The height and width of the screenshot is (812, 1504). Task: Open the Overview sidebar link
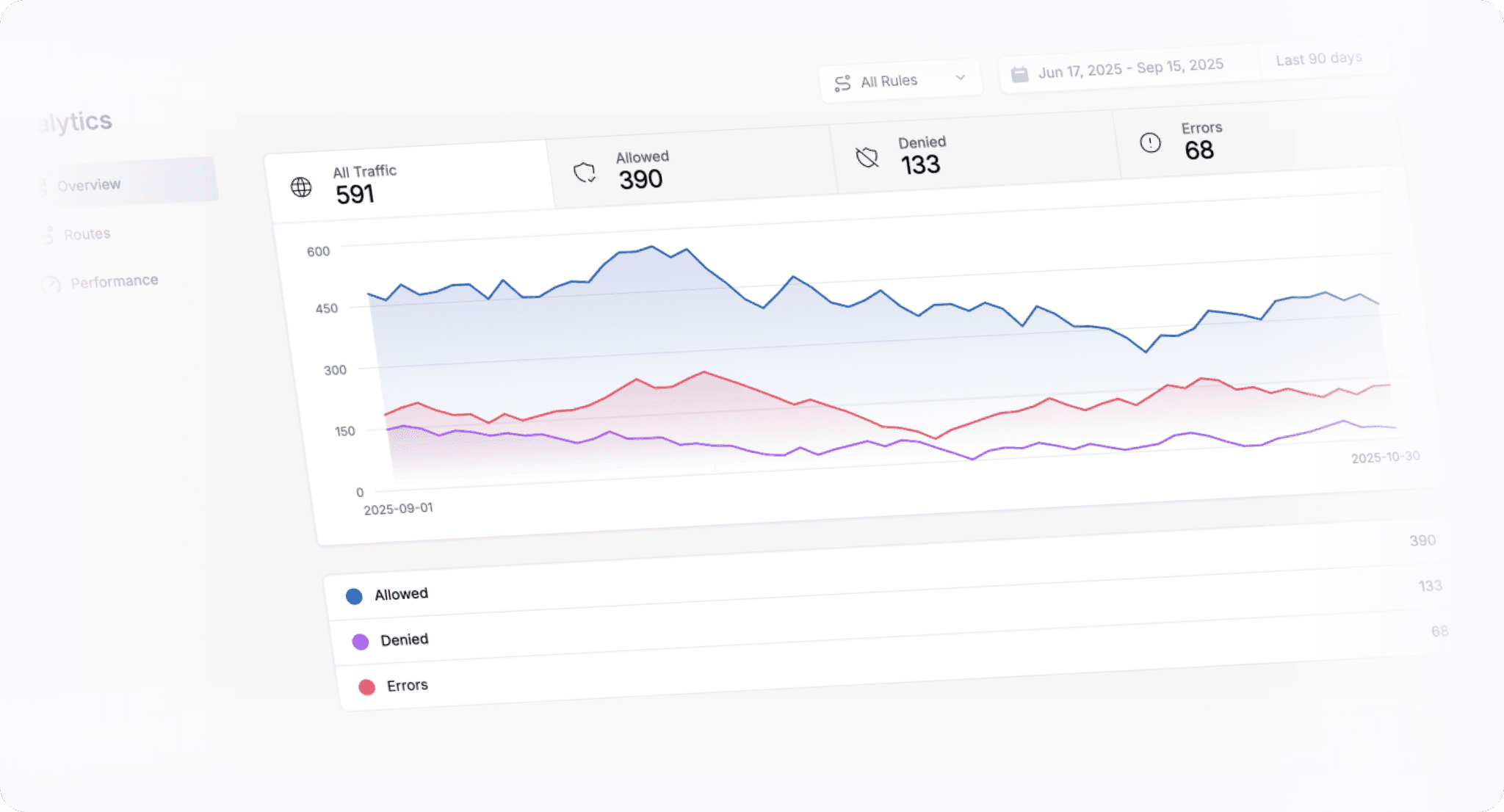pos(89,185)
